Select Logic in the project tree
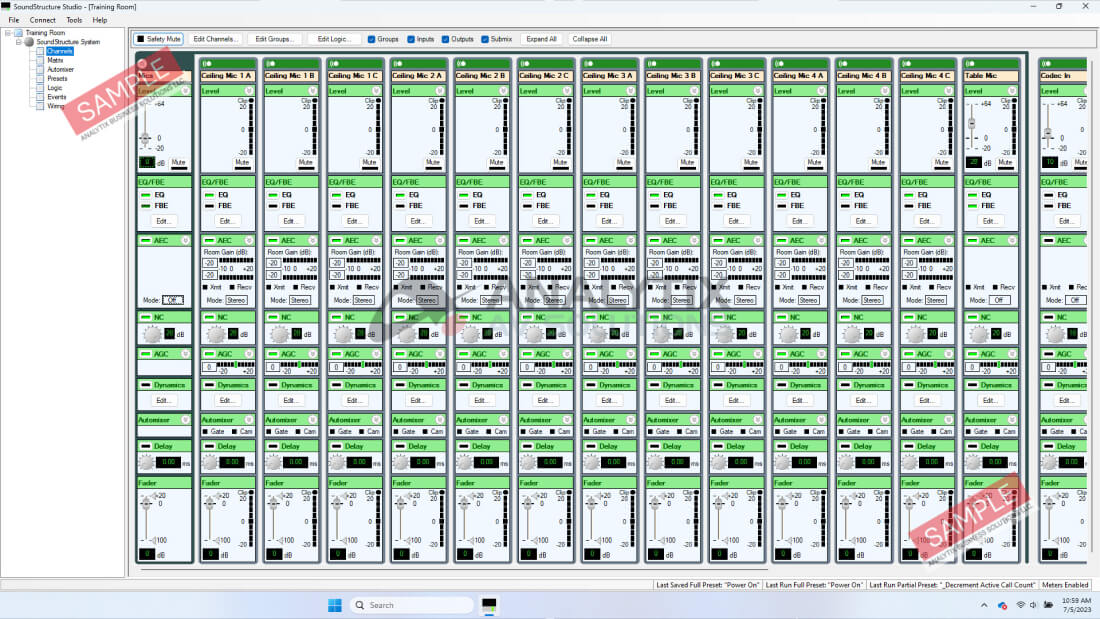 click(x=55, y=88)
